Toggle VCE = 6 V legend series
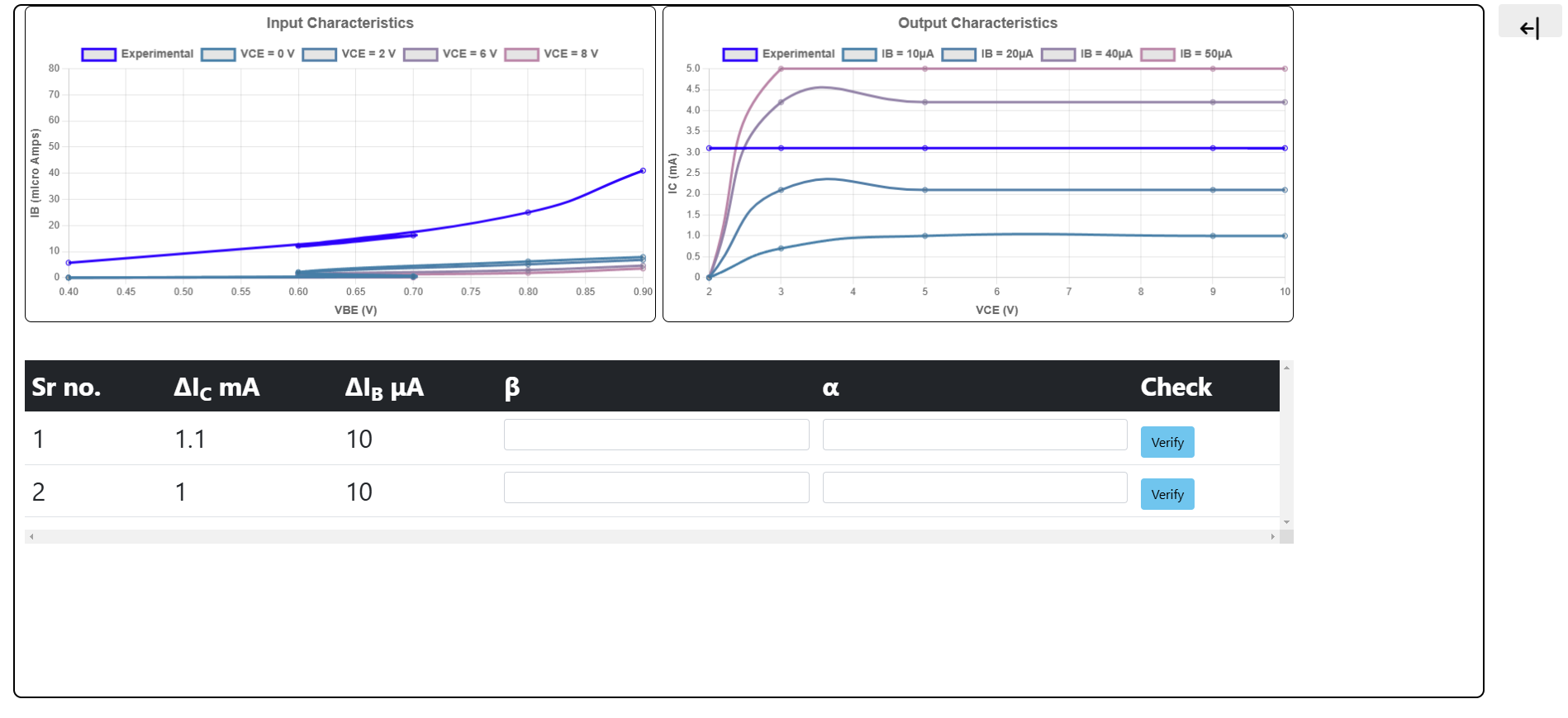 (450, 55)
